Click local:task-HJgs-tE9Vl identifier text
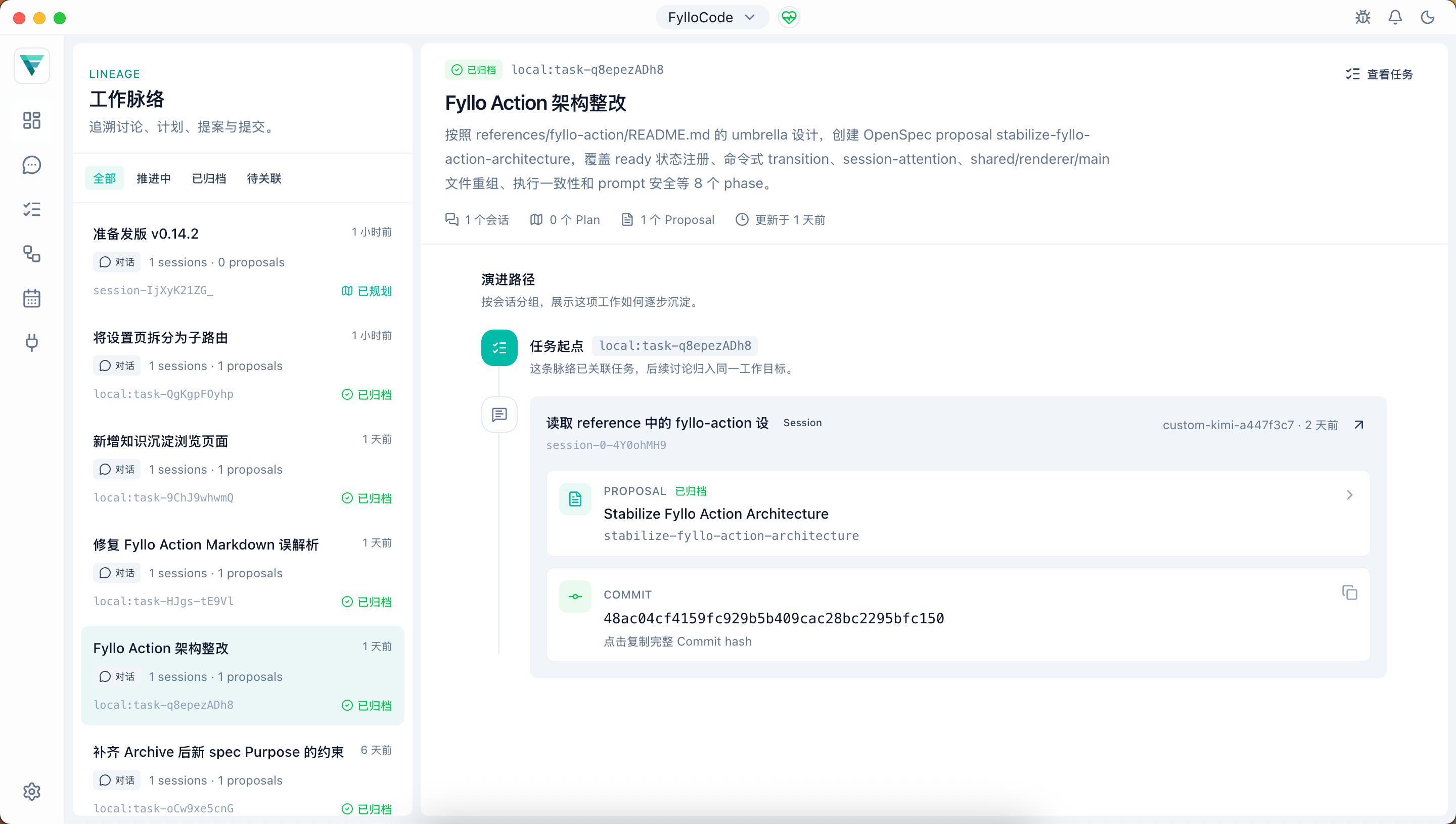Screen dimensions: 1456x824 coord(163,601)
